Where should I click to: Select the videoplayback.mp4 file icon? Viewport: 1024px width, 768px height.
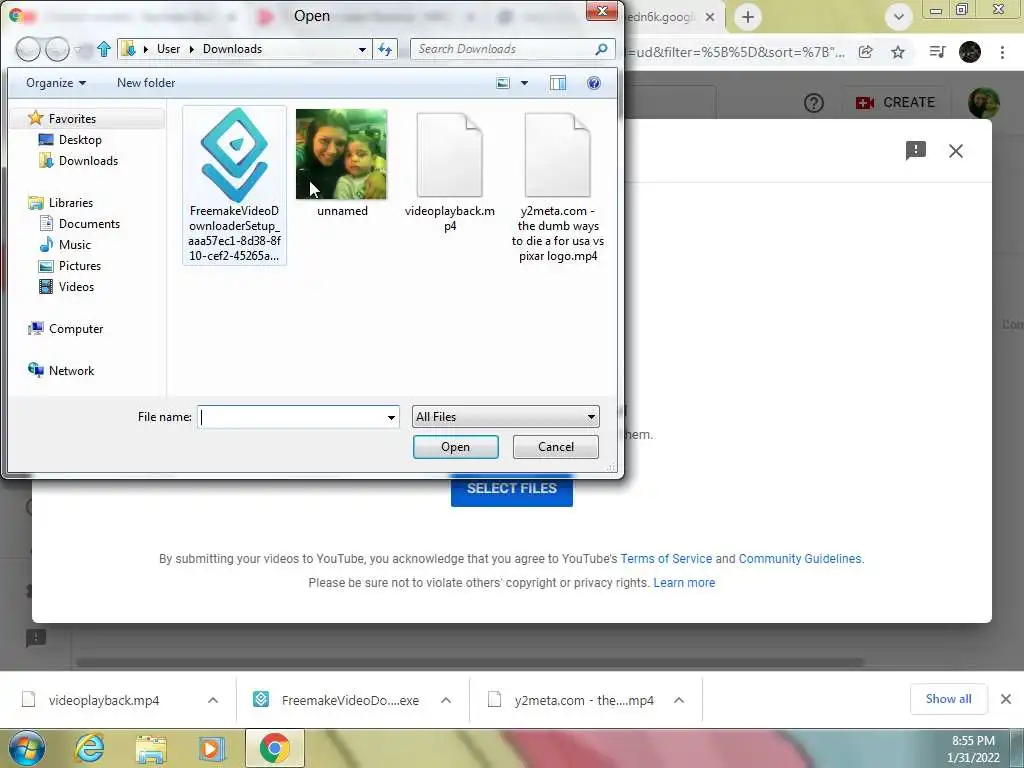449,155
